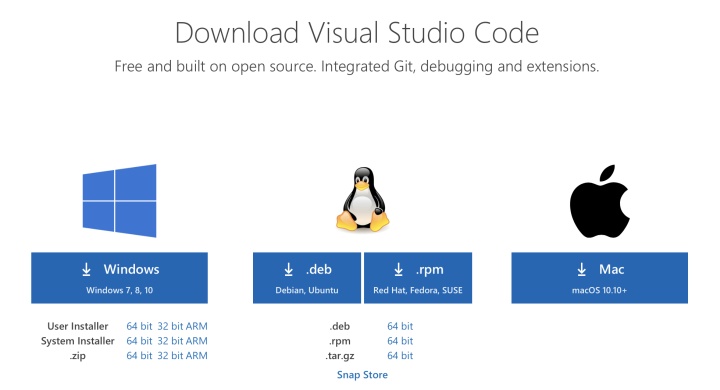The height and width of the screenshot is (390, 720).
Task: Open the User Installer 32 bit link
Action: (170, 326)
